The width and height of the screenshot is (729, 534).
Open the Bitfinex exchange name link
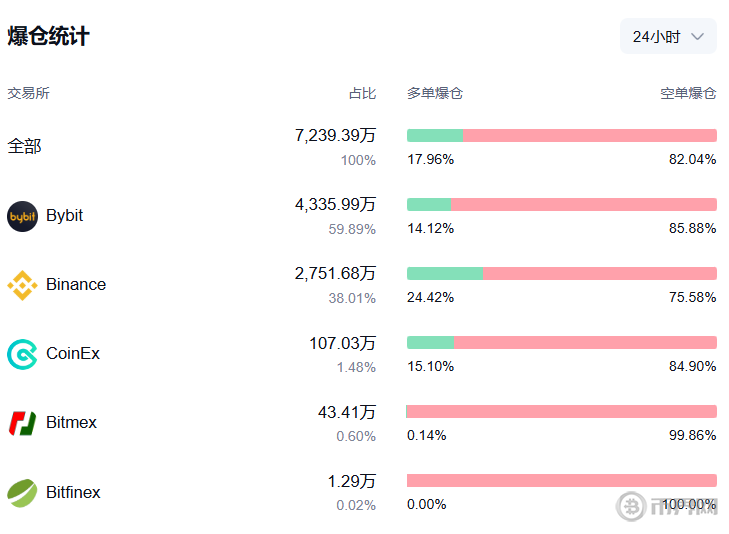[74, 492]
